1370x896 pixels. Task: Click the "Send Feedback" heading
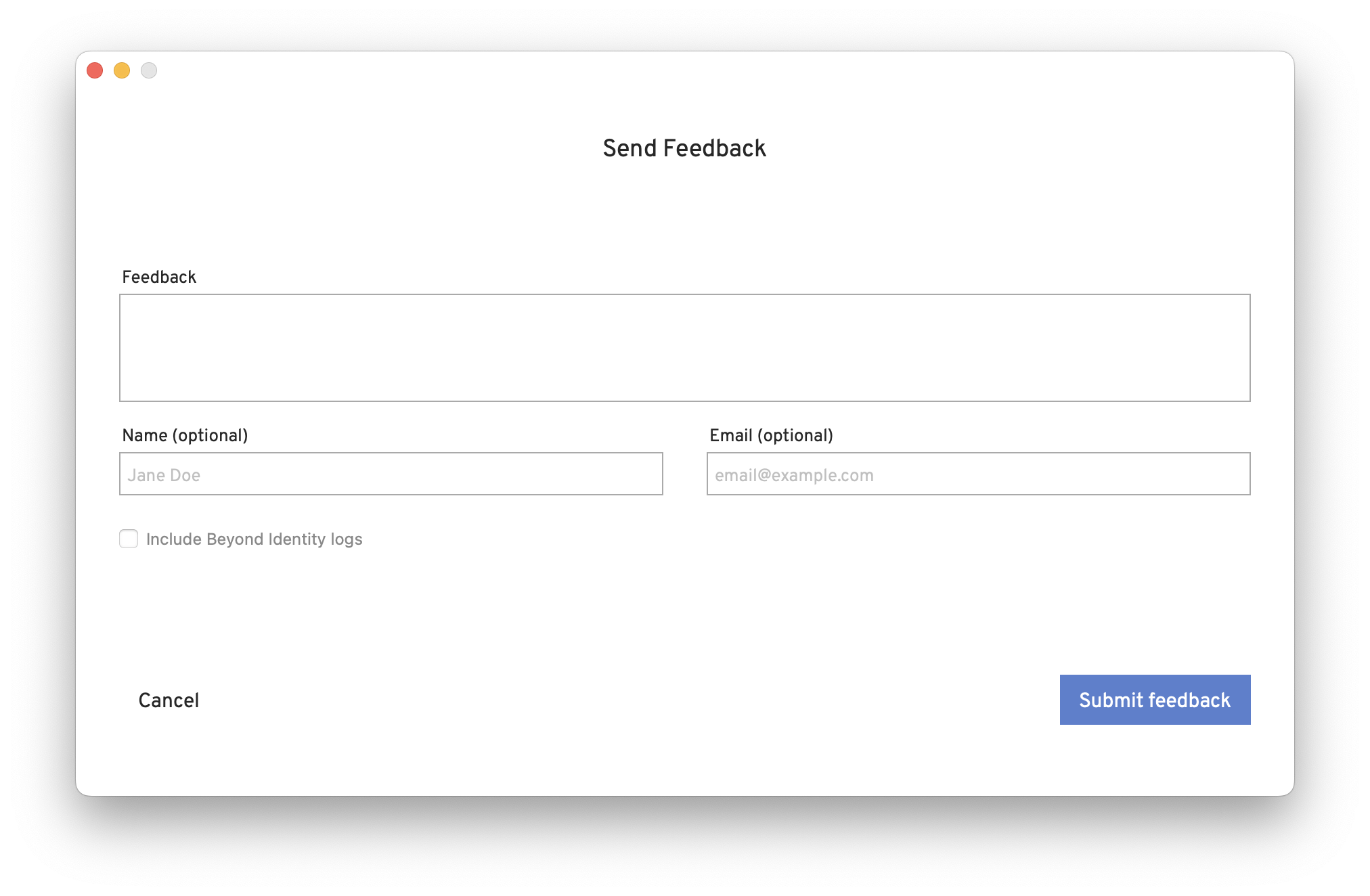pyautogui.click(x=684, y=148)
